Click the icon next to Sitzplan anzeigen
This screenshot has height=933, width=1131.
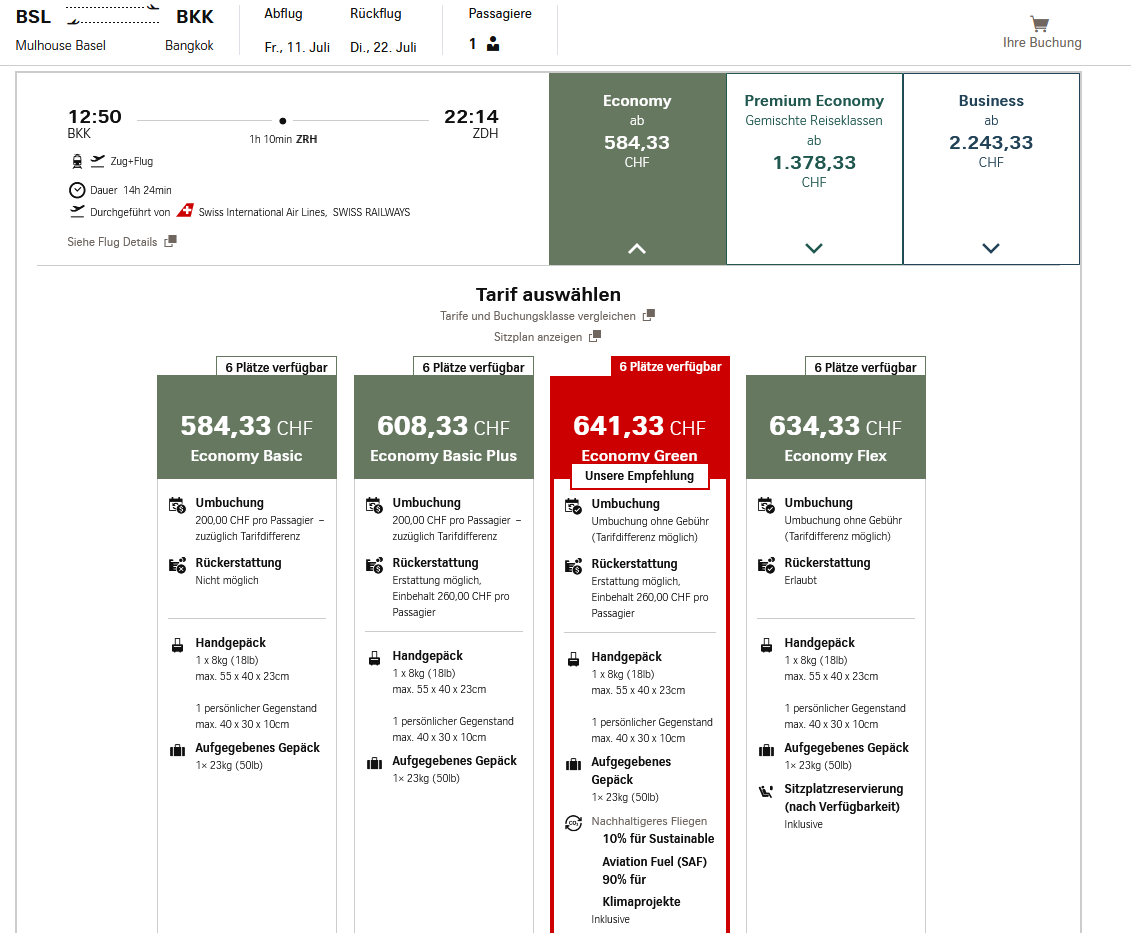click(596, 336)
